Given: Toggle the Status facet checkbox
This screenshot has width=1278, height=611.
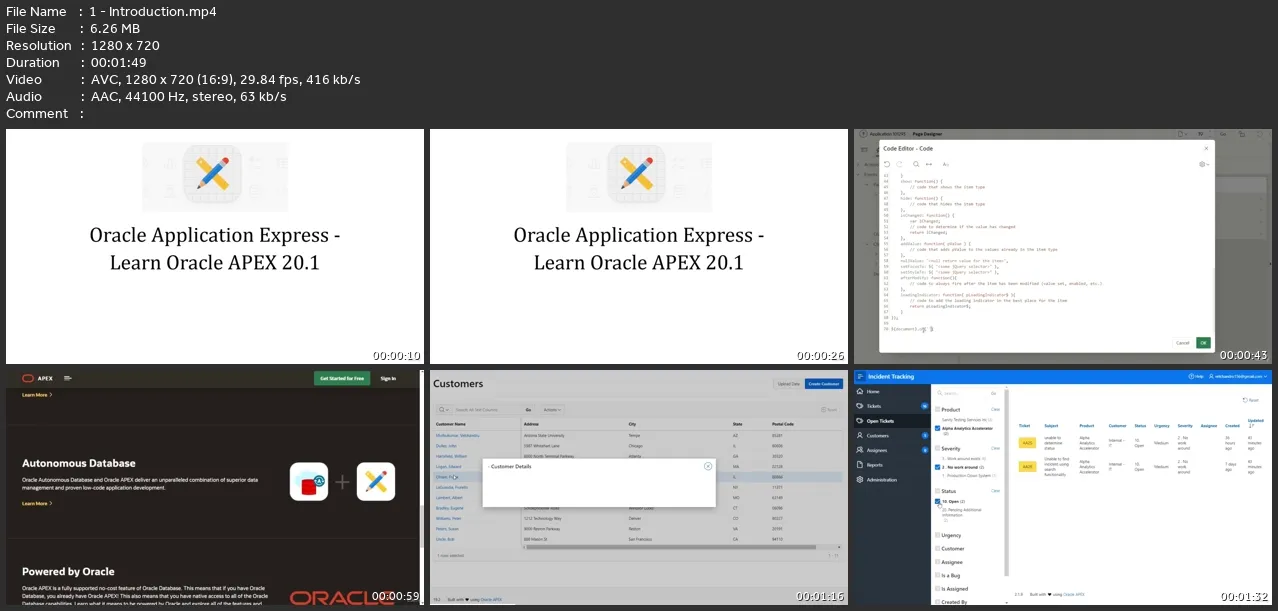Looking at the screenshot, I should coord(937,491).
